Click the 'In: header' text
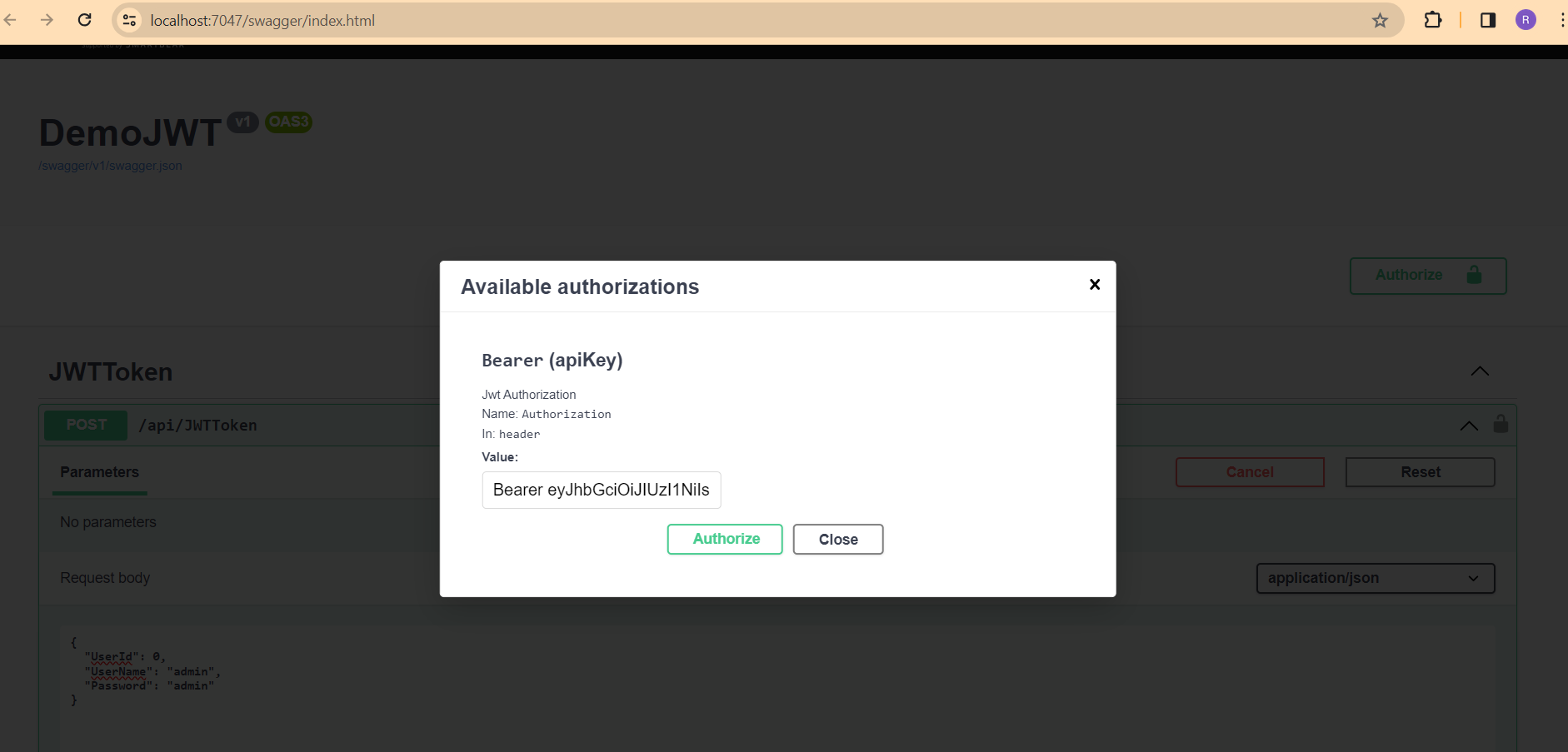The height and width of the screenshot is (752, 1568). [x=511, y=434]
